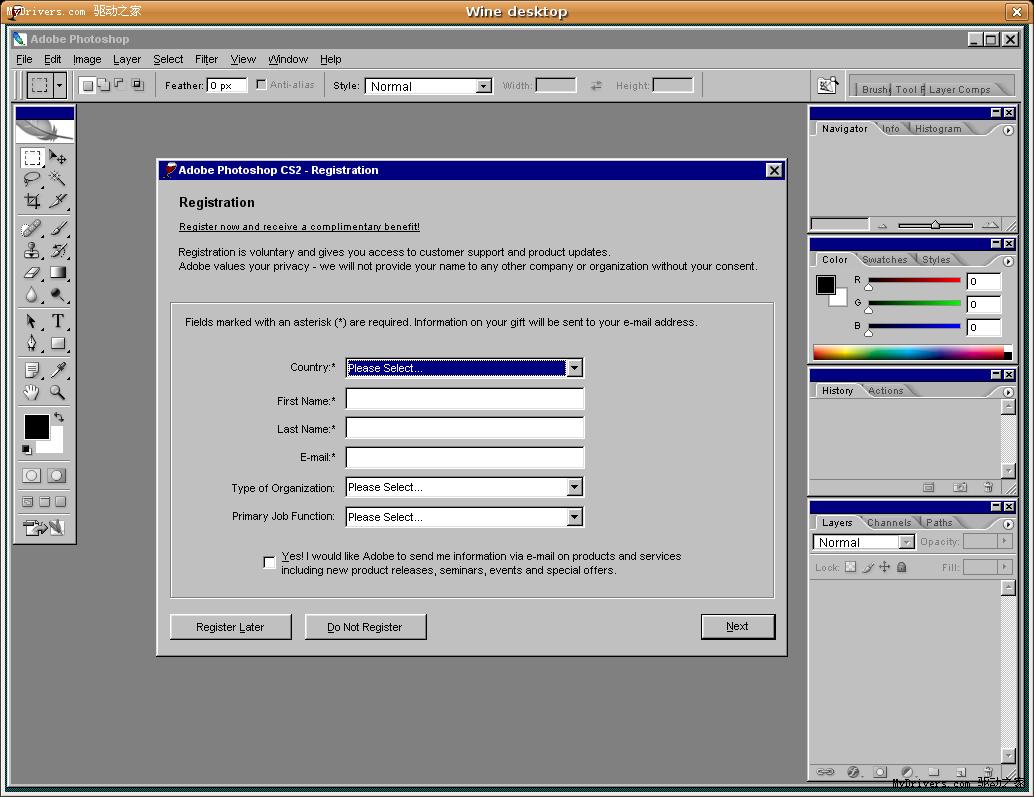Click the Register Later button
Viewport: 1034px width, 797px height.
coord(230,627)
